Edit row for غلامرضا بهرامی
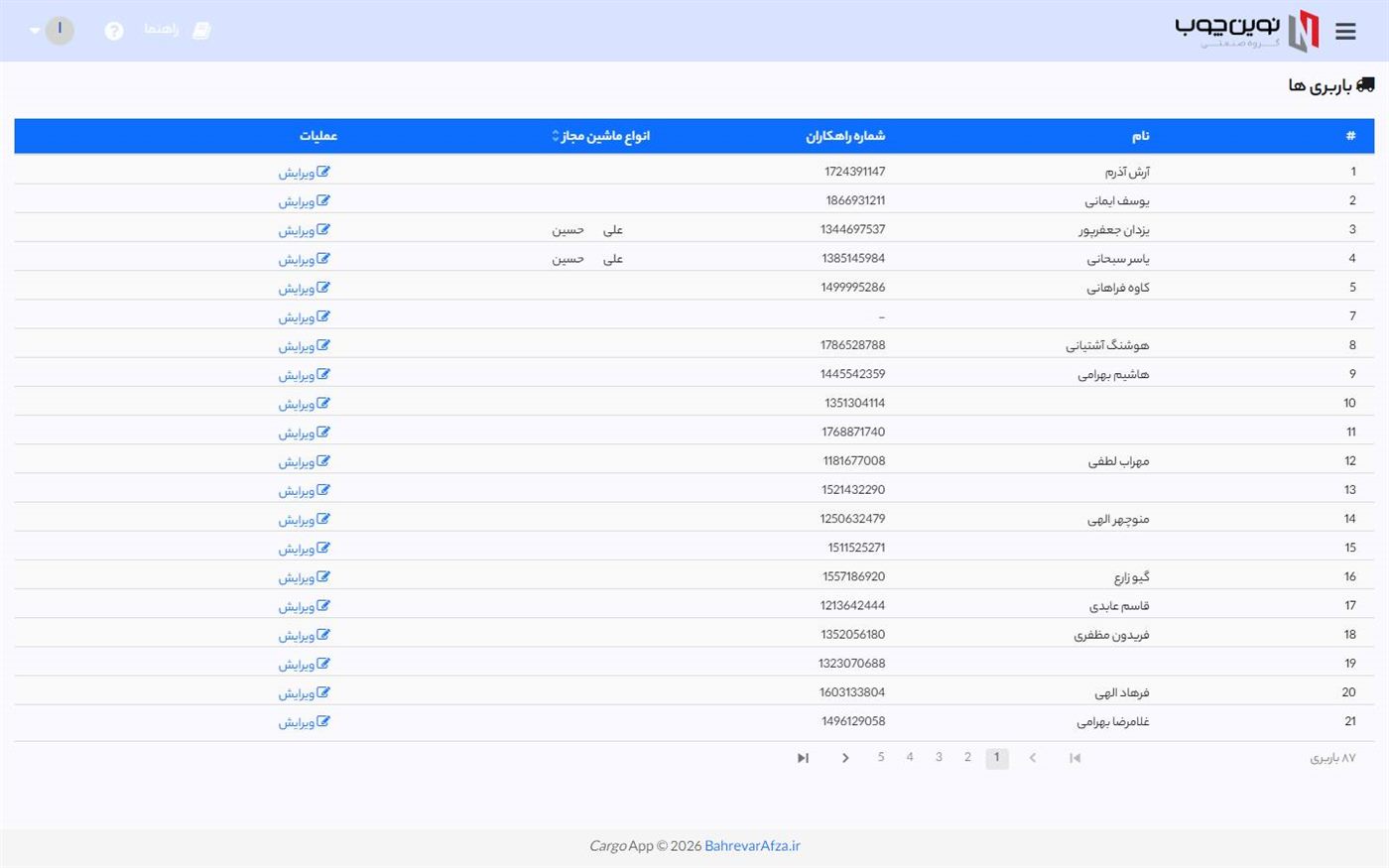The width and height of the screenshot is (1389, 868). click(x=304, y=722)
